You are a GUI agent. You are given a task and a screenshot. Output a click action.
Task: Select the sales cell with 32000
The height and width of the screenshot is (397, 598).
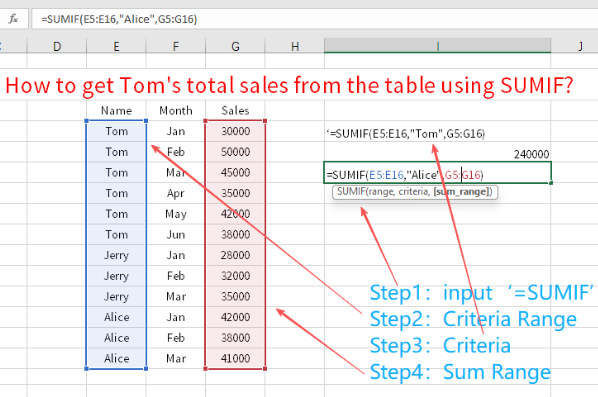tap(235, 275)
